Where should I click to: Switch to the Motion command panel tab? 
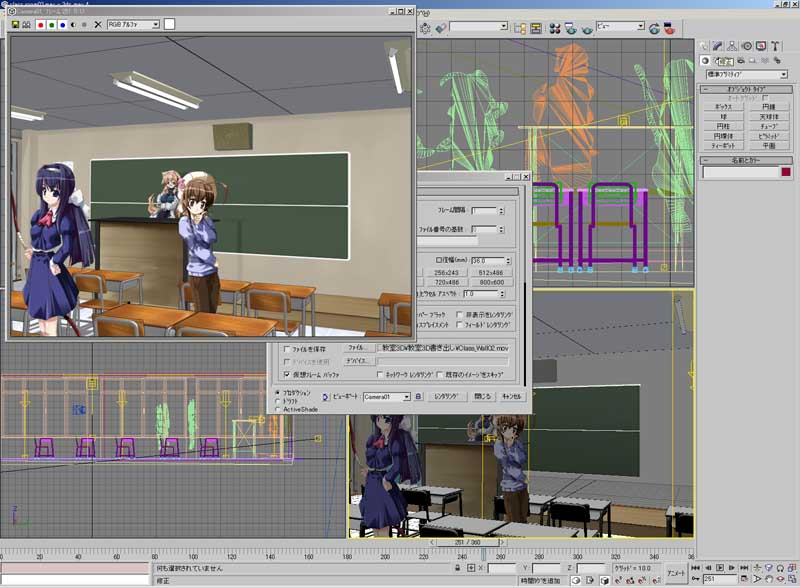click(x=747, y=46)
